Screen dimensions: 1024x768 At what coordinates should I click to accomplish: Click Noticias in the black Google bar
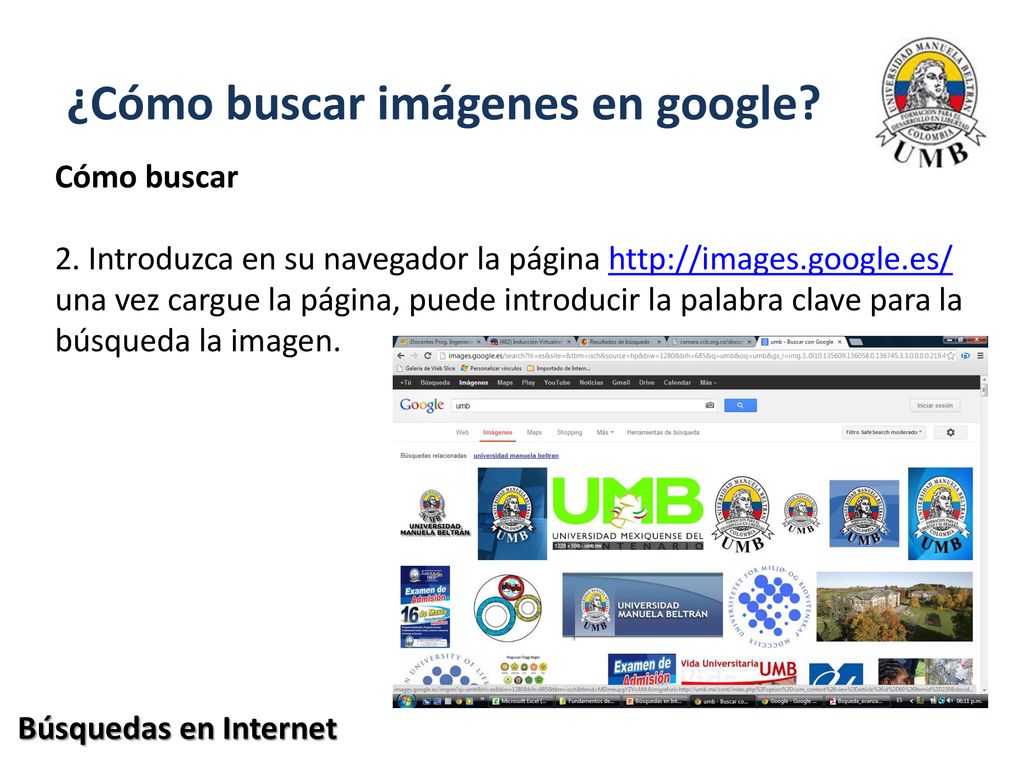pyautogui.click(x=591, y=383)
